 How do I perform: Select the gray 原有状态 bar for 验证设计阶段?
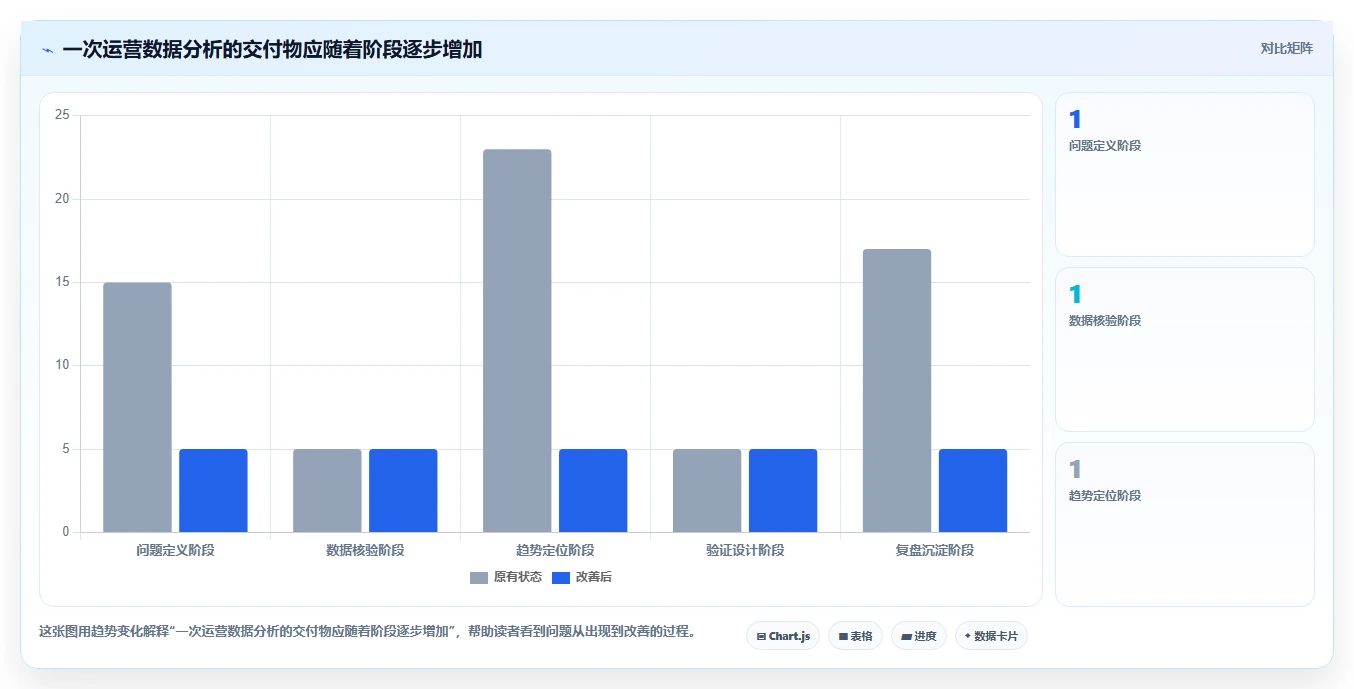707,490
